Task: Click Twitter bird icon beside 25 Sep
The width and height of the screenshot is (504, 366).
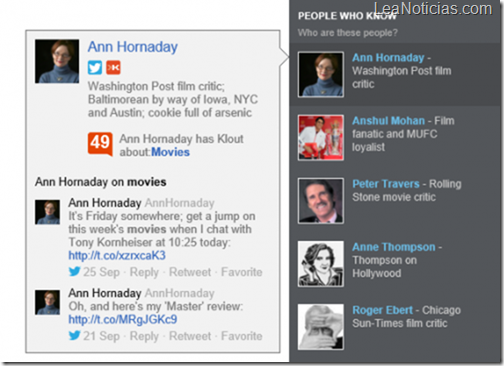Action: coord(75,272)
